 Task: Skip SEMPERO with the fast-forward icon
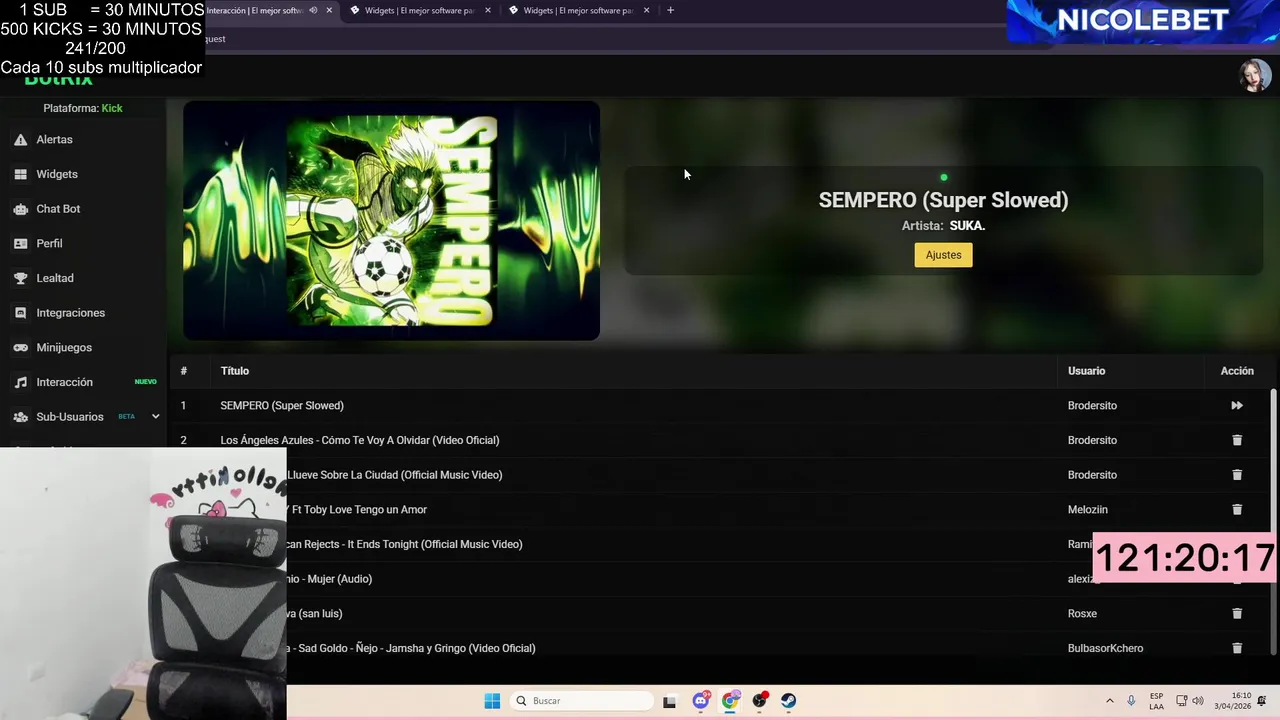(1237, 405)
